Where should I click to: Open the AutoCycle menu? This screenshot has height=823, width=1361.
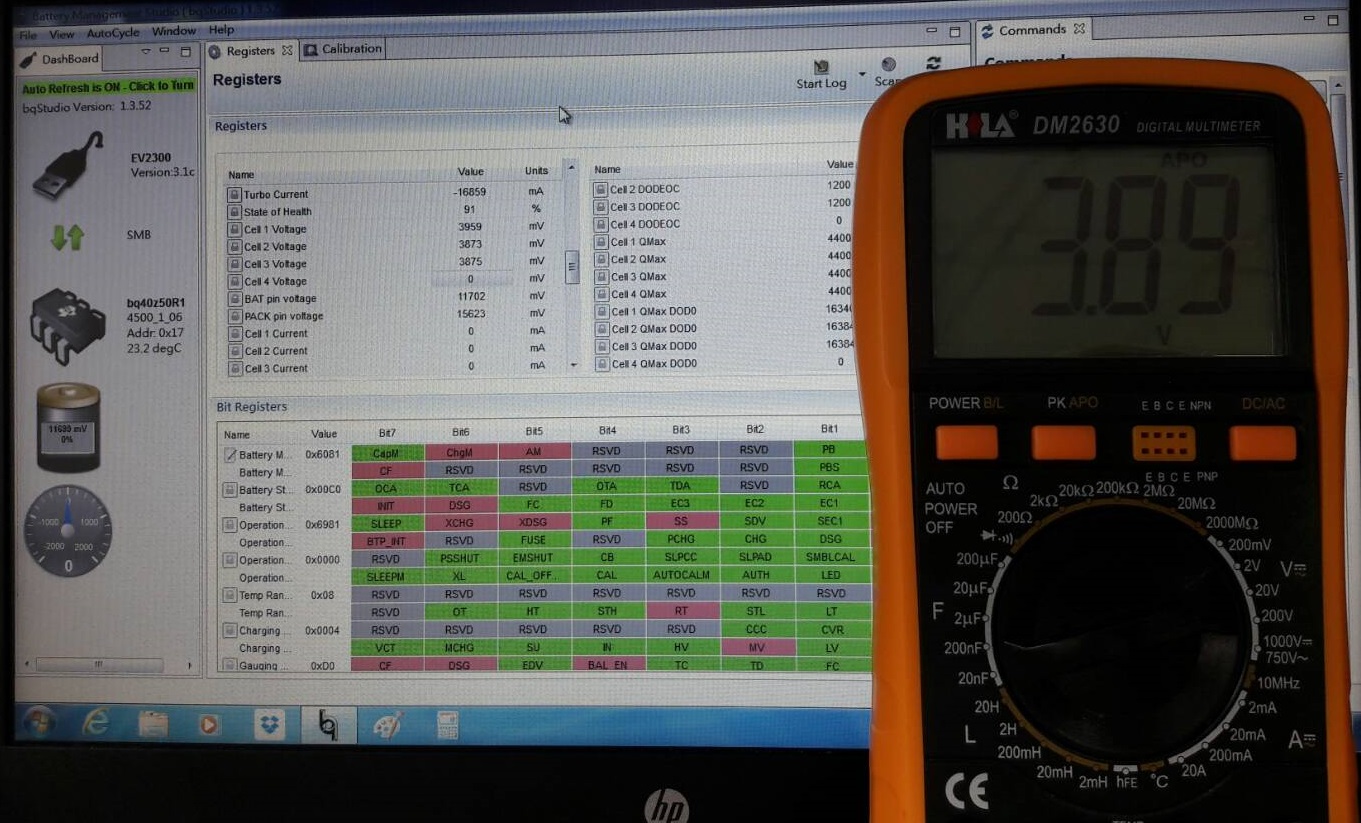pyautogui.click(x=113, y=33)
